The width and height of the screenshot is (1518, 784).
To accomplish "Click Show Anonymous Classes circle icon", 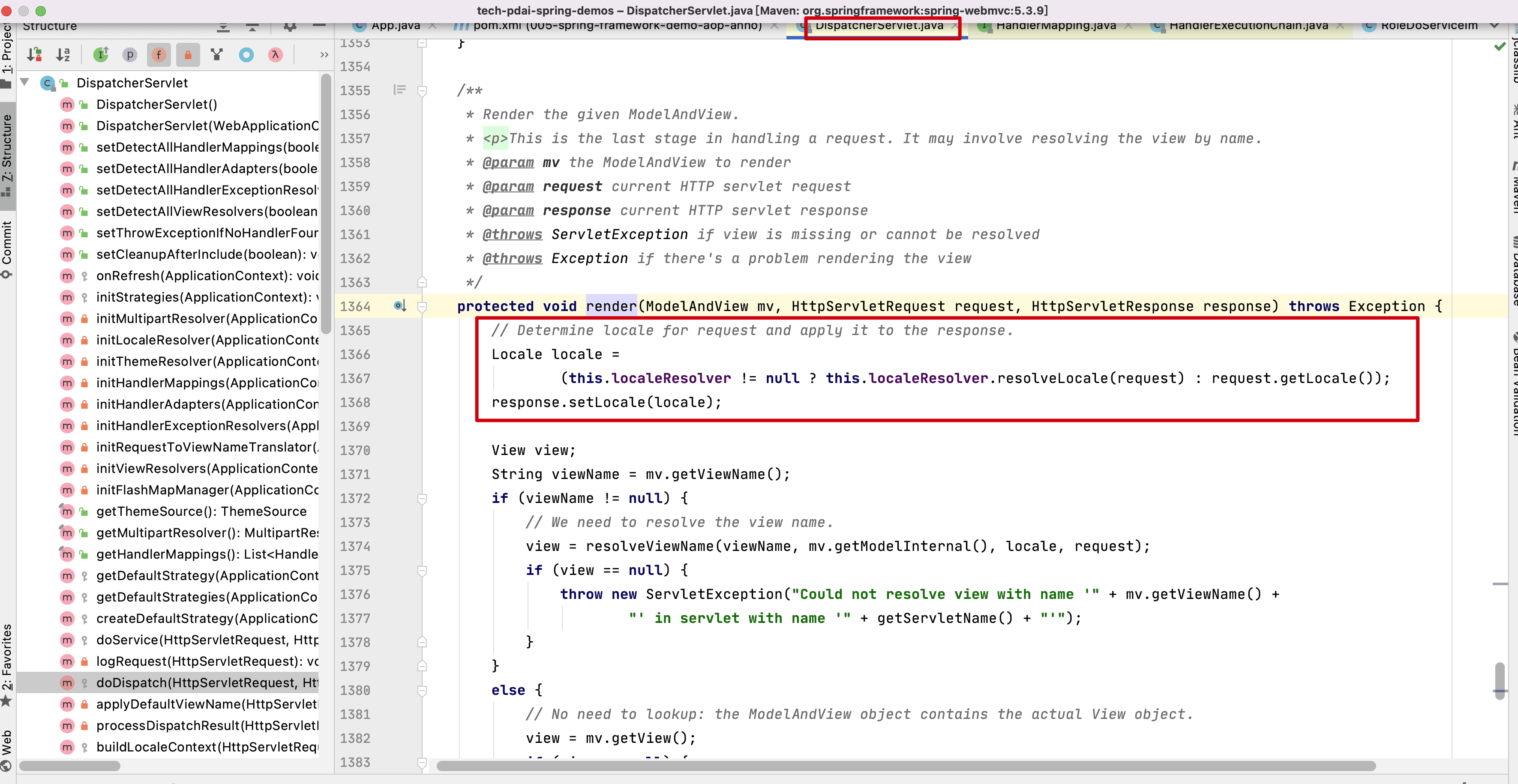I will [246, 55].
